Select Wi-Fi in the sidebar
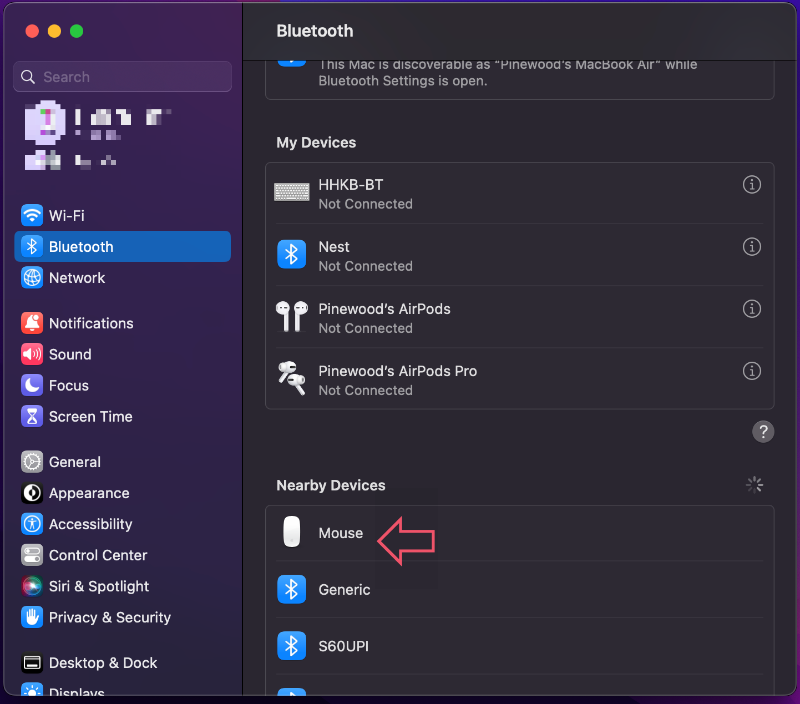This screenshot has height=704, width=800. [122, 215]
